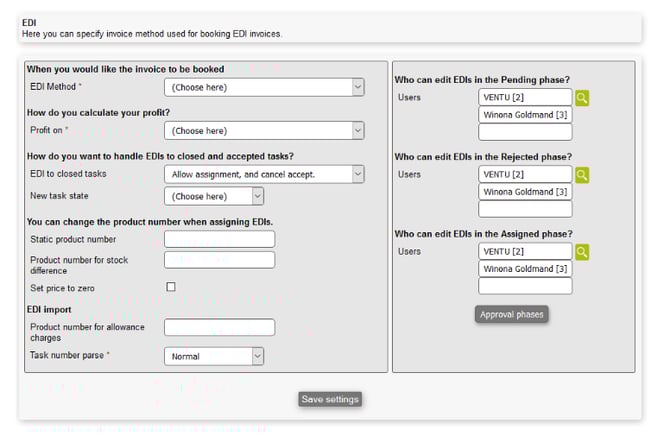Viewport: 670px width, 436px height.
Task: Expand the Task number parse dropdown
Action: click(214, 356)
